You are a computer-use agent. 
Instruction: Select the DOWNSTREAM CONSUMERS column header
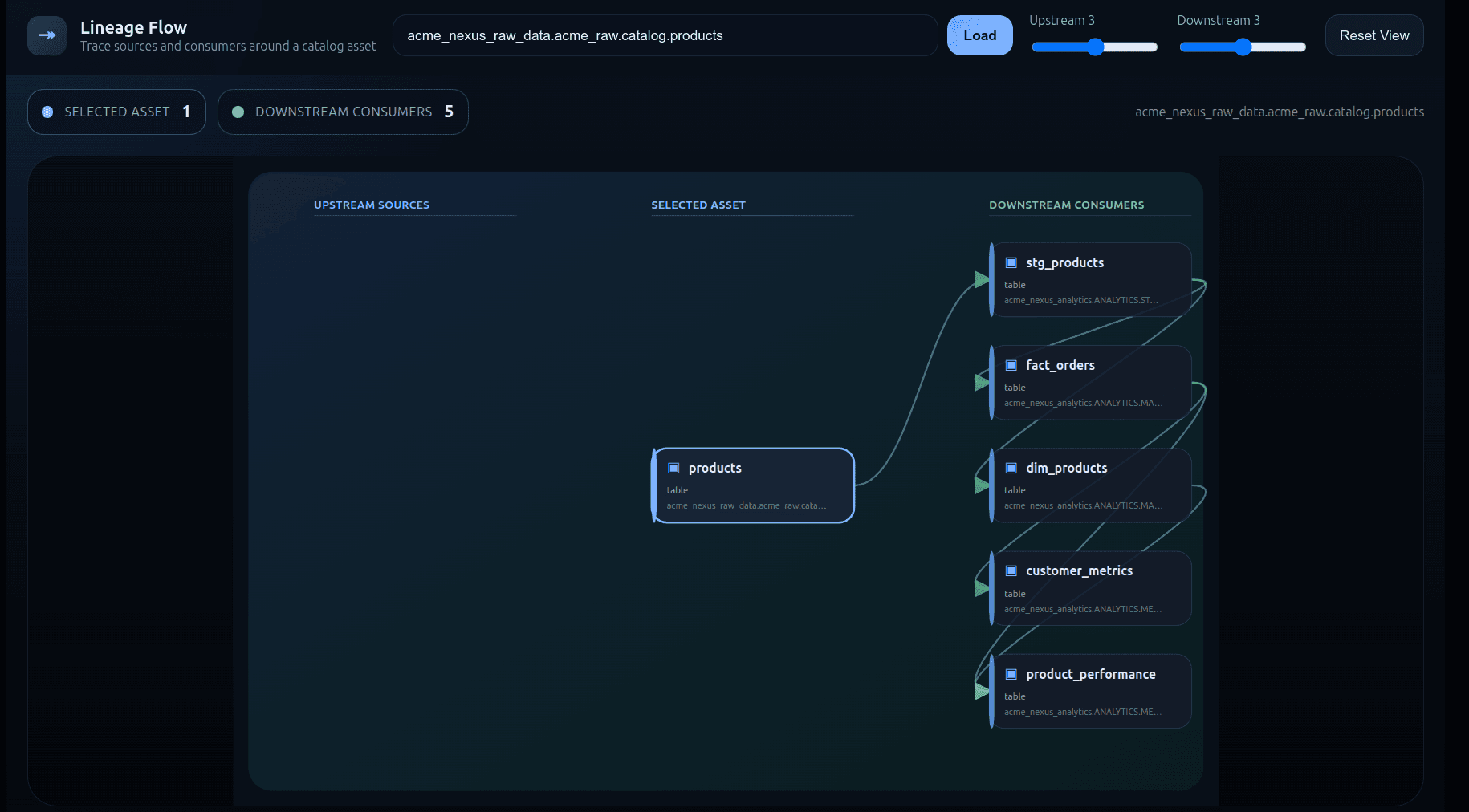pyautogui.click(x=1068, y=205)
